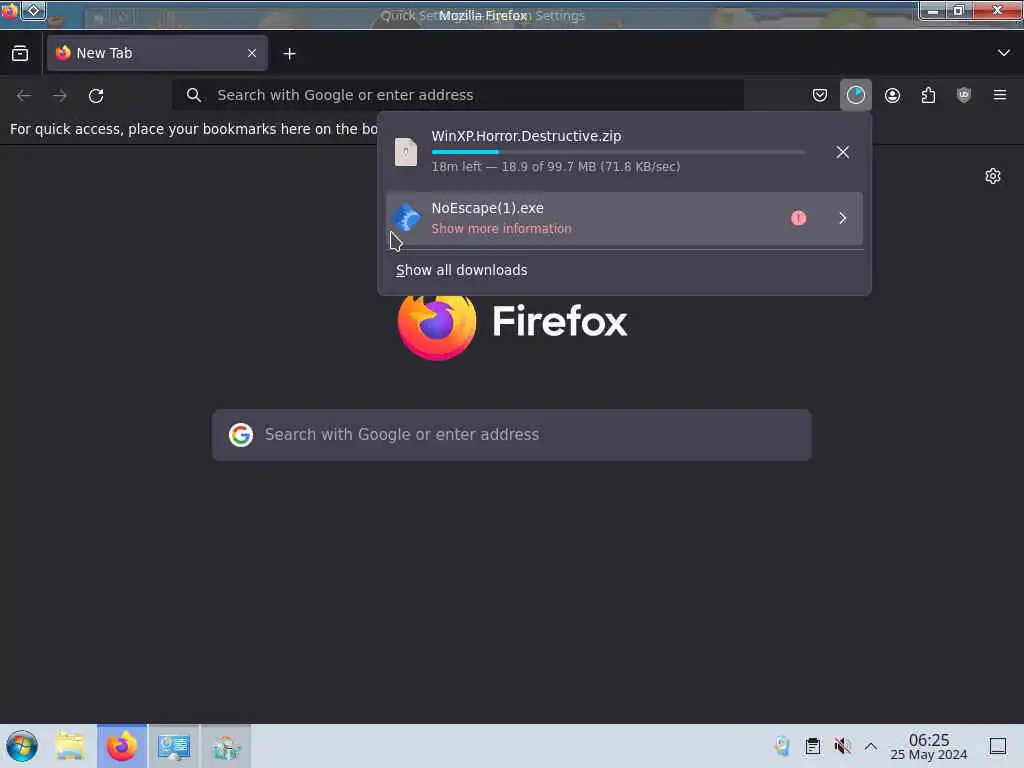Reload the current page
The width and height of the screenshot is (1024, 768).
click(x=96, y=95)
